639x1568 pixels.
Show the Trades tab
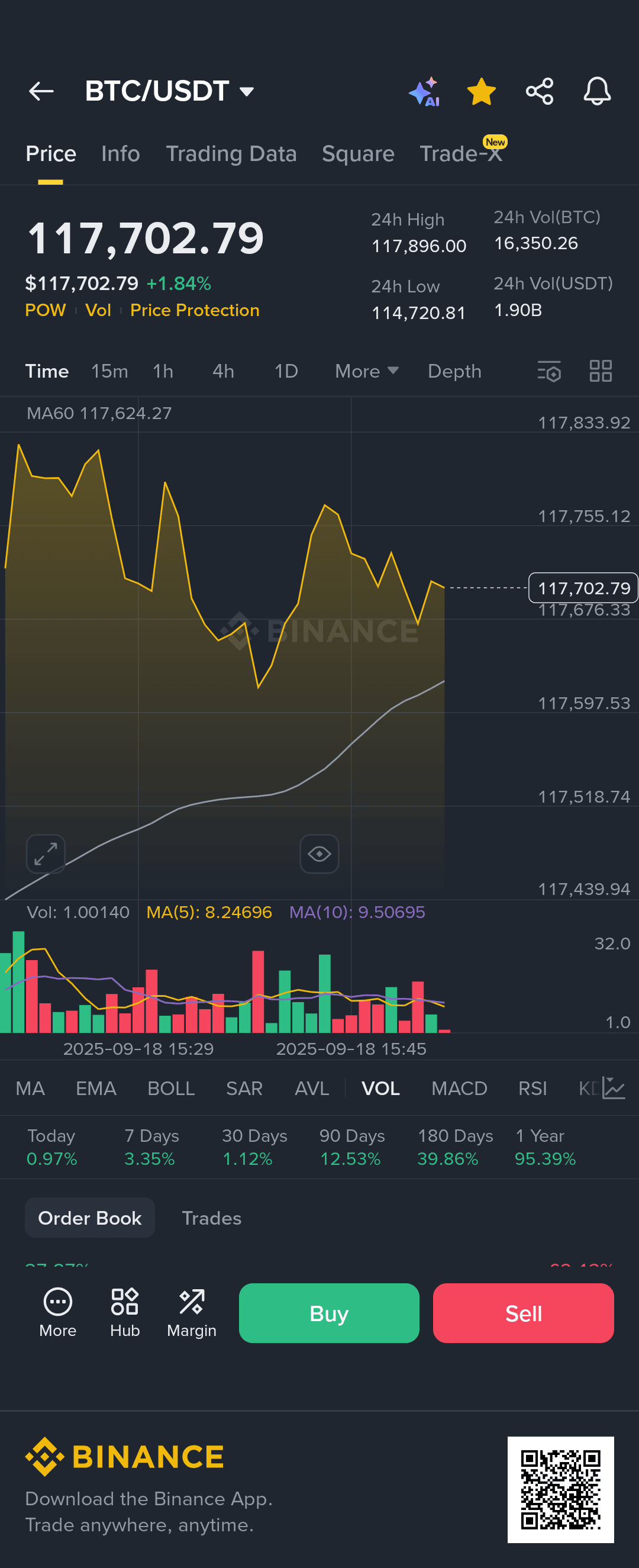tap(211, 1218)
